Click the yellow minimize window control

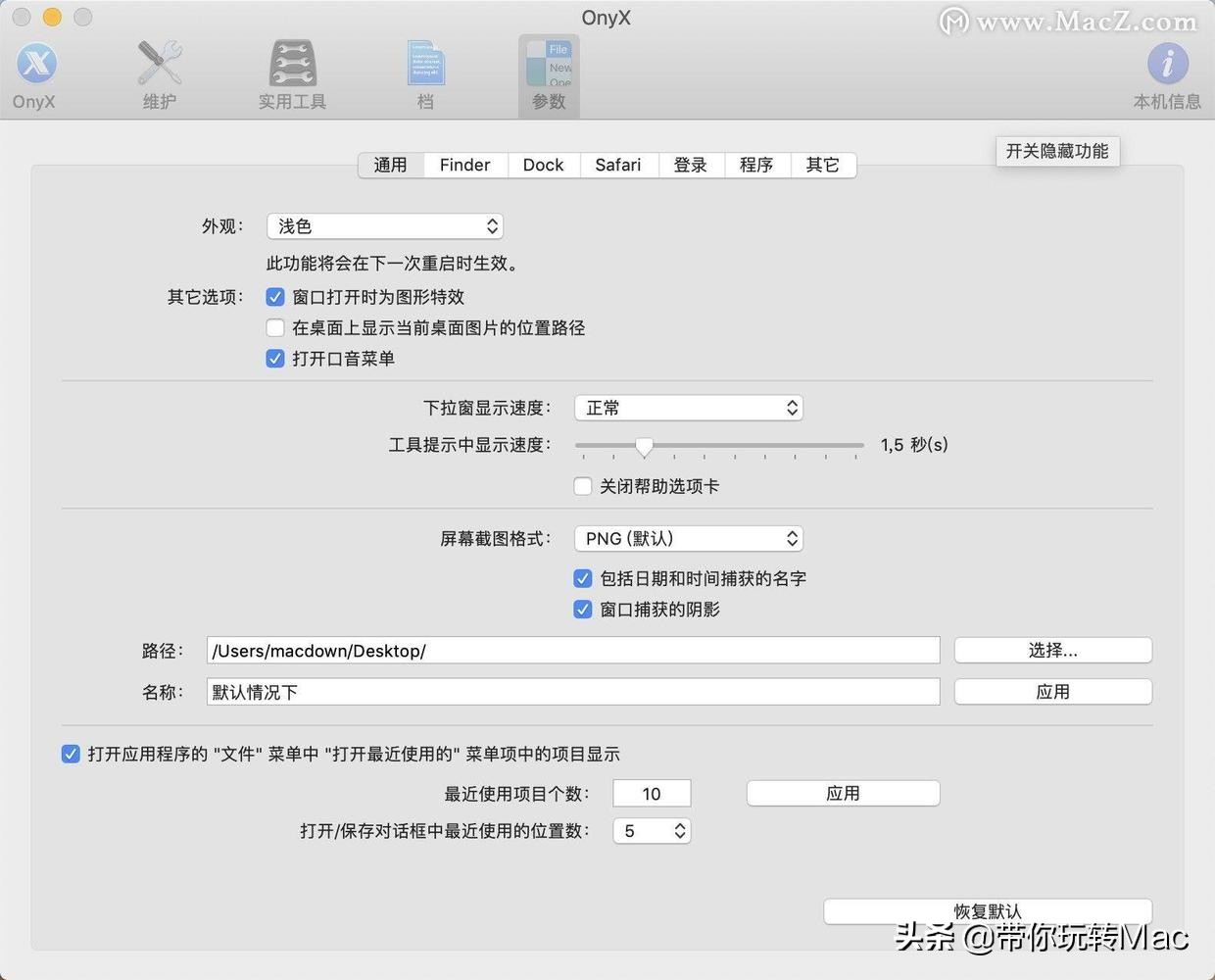click(x=52, y=17)
